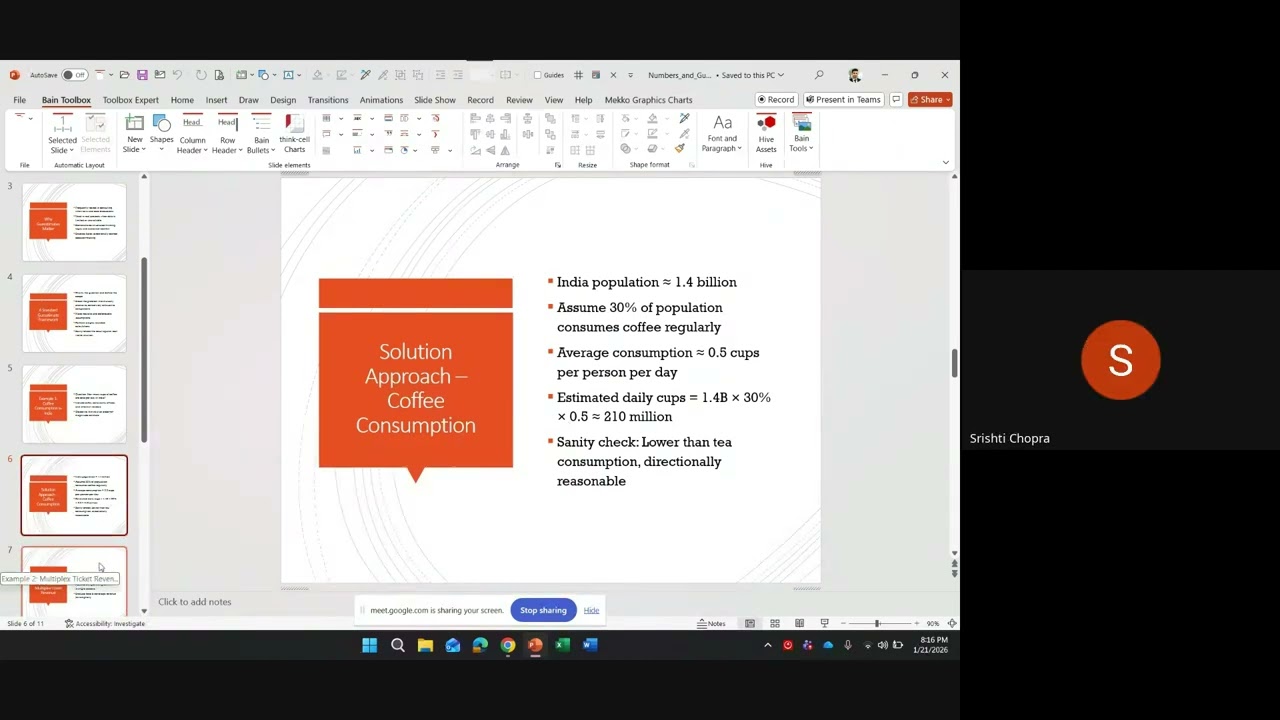Show hidden system tray icons
The height and width of the screenshot is (720, 1280).
click(x=768, y=645)
